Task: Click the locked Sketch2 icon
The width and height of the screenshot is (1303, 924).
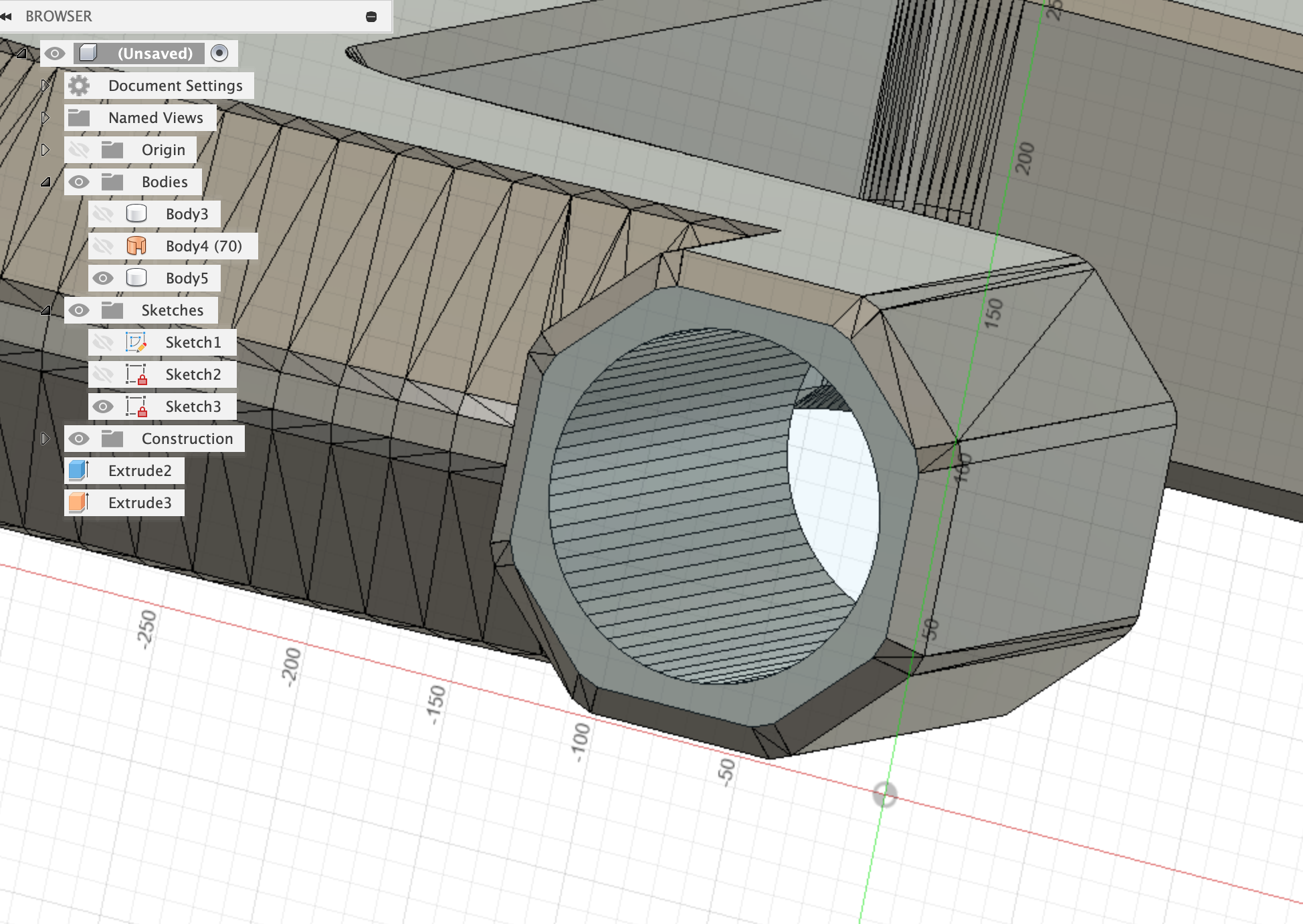Action: click(x=136, y=374)
